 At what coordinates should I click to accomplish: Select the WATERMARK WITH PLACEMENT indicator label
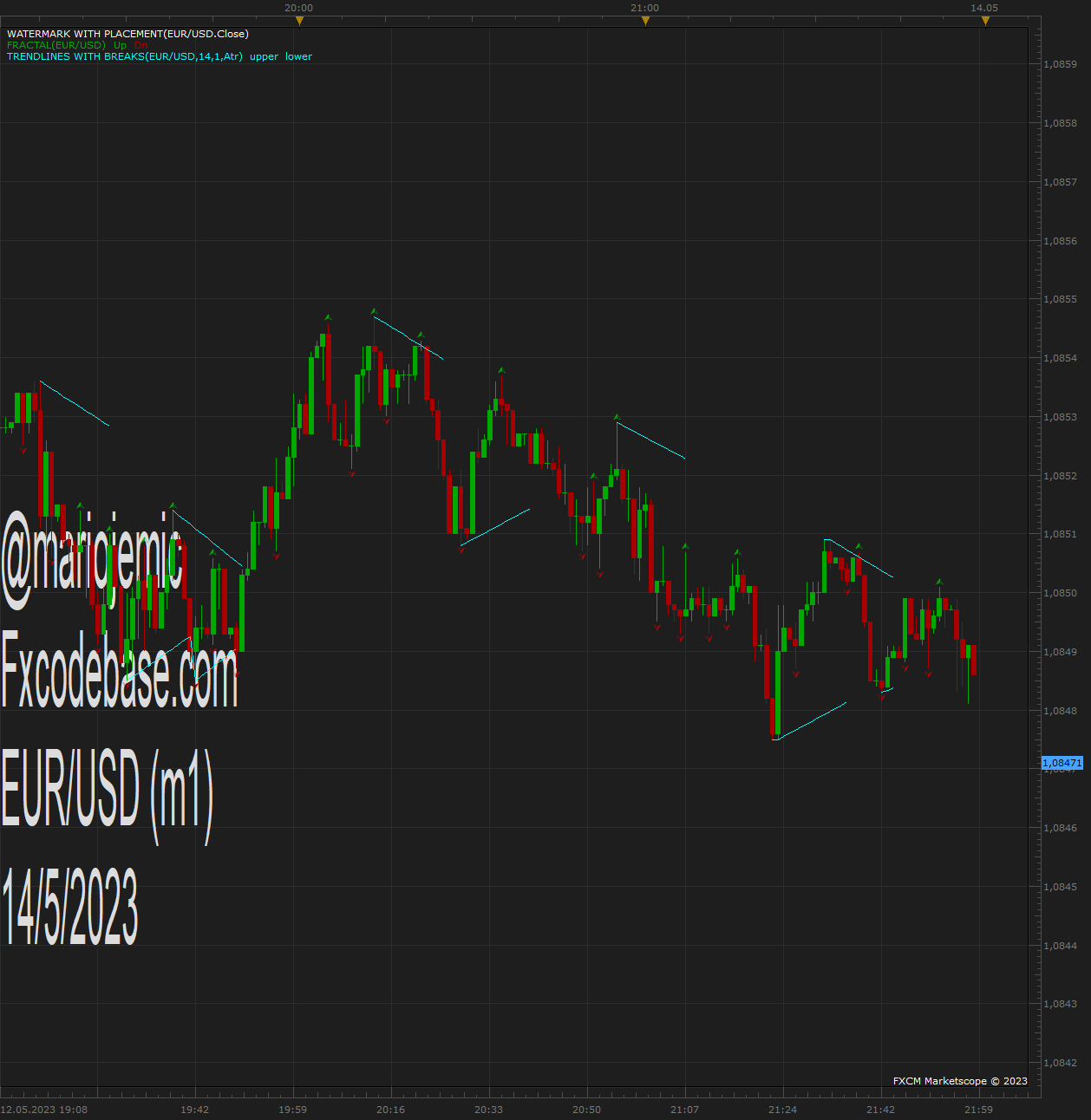click(x=127, y=34)
